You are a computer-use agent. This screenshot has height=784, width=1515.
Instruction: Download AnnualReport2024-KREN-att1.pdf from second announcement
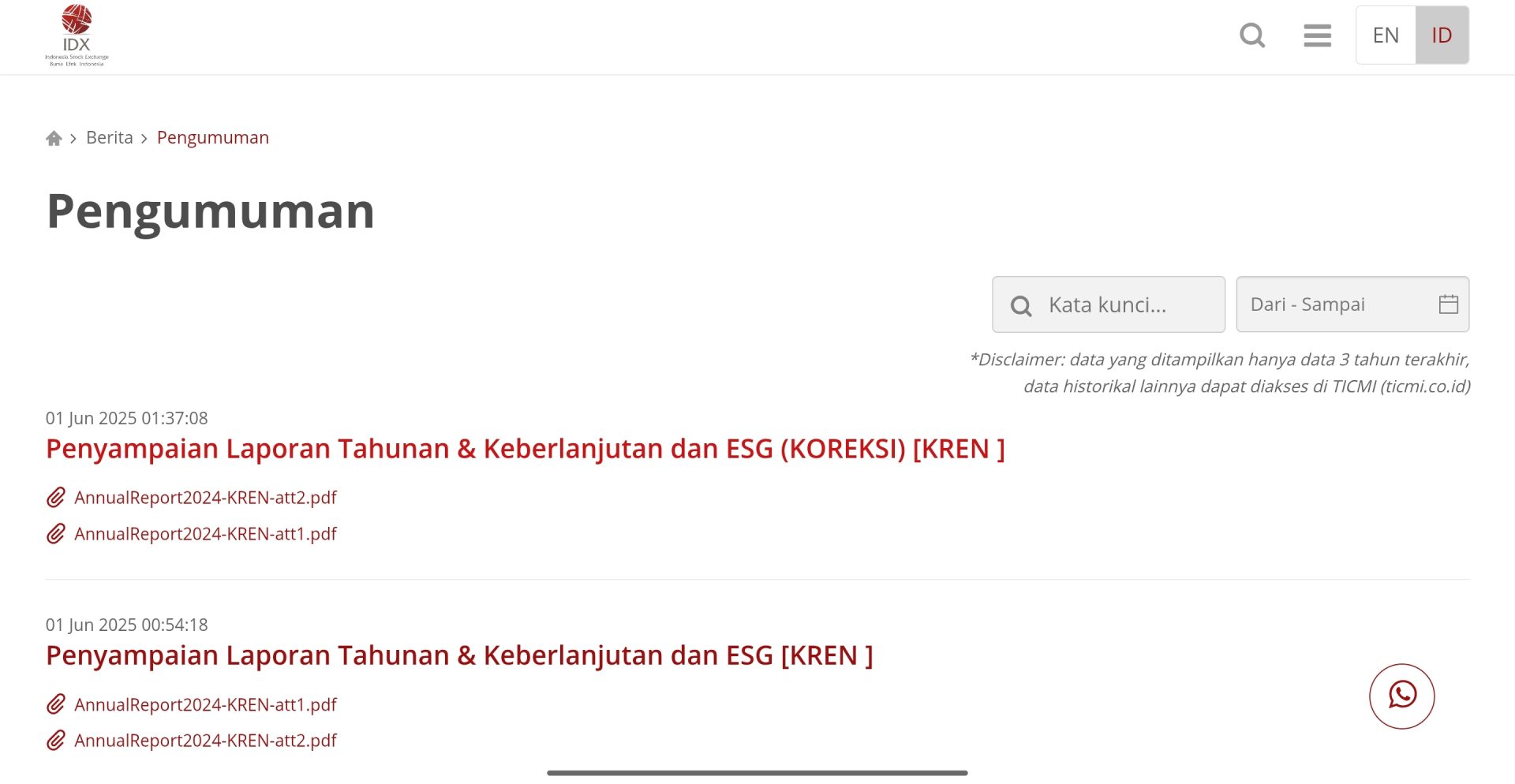click(x=205, y=704)
